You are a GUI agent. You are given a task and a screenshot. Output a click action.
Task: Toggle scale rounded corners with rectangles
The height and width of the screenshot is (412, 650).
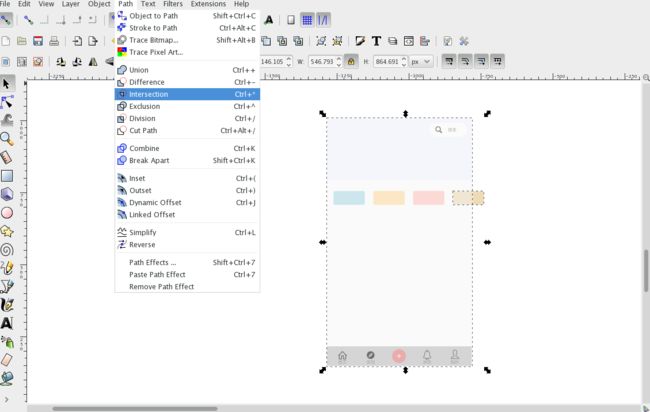pos(465,62)
